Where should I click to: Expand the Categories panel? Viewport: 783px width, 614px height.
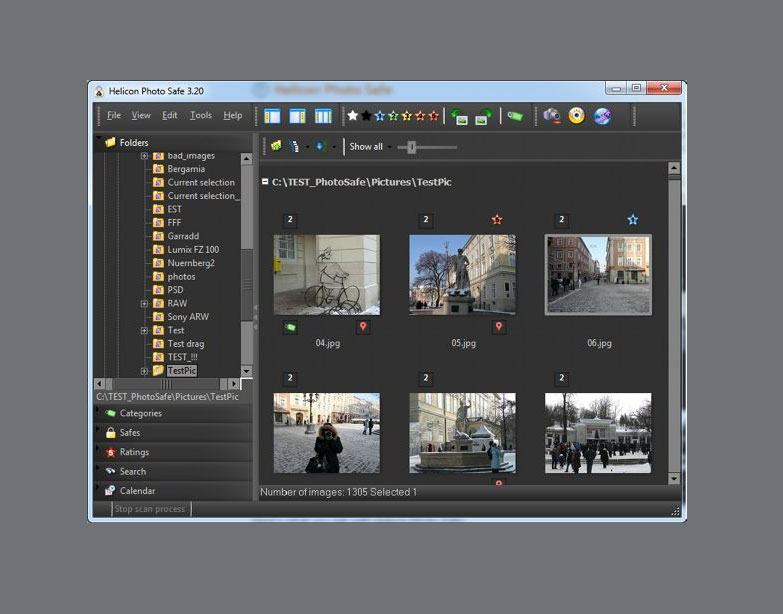pyautogui.click(x=173, y=413)
